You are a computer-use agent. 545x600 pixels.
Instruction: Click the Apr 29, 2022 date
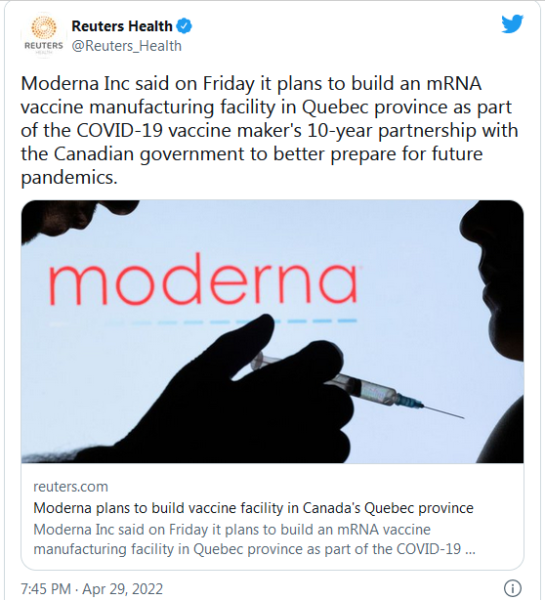(x=122, y=589)
